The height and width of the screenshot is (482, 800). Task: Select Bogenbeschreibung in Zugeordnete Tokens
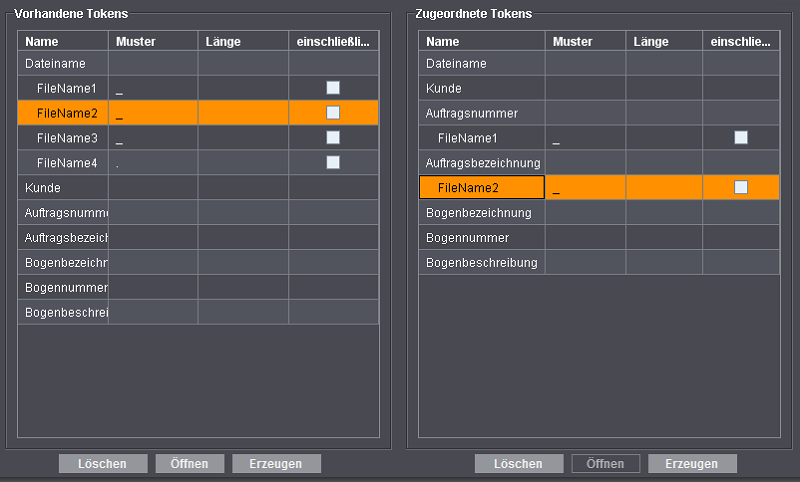click(481, 263)
